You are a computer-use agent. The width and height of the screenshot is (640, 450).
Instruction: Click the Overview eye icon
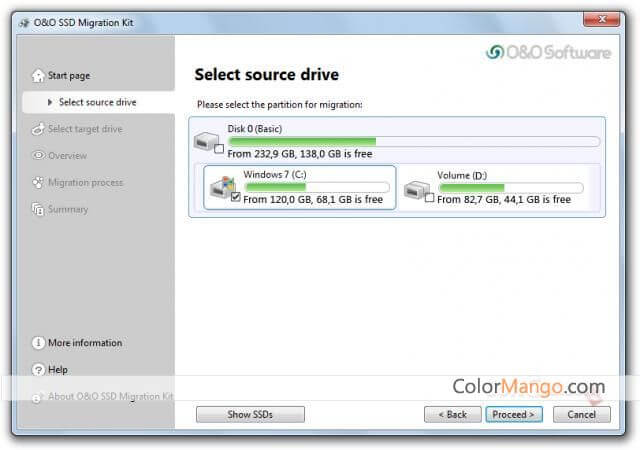coord(38,156)
